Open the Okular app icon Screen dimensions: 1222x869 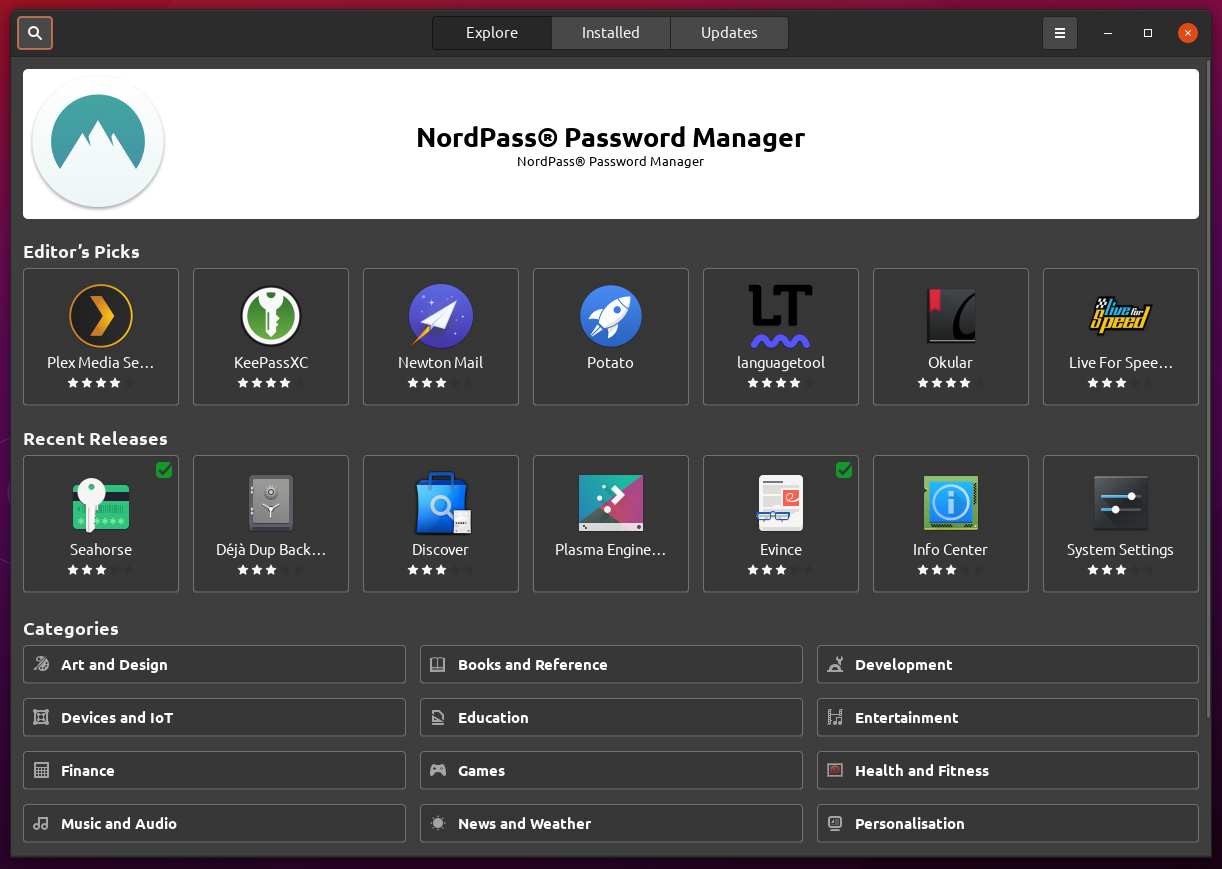pyautogui.click(x=951, y=316)
